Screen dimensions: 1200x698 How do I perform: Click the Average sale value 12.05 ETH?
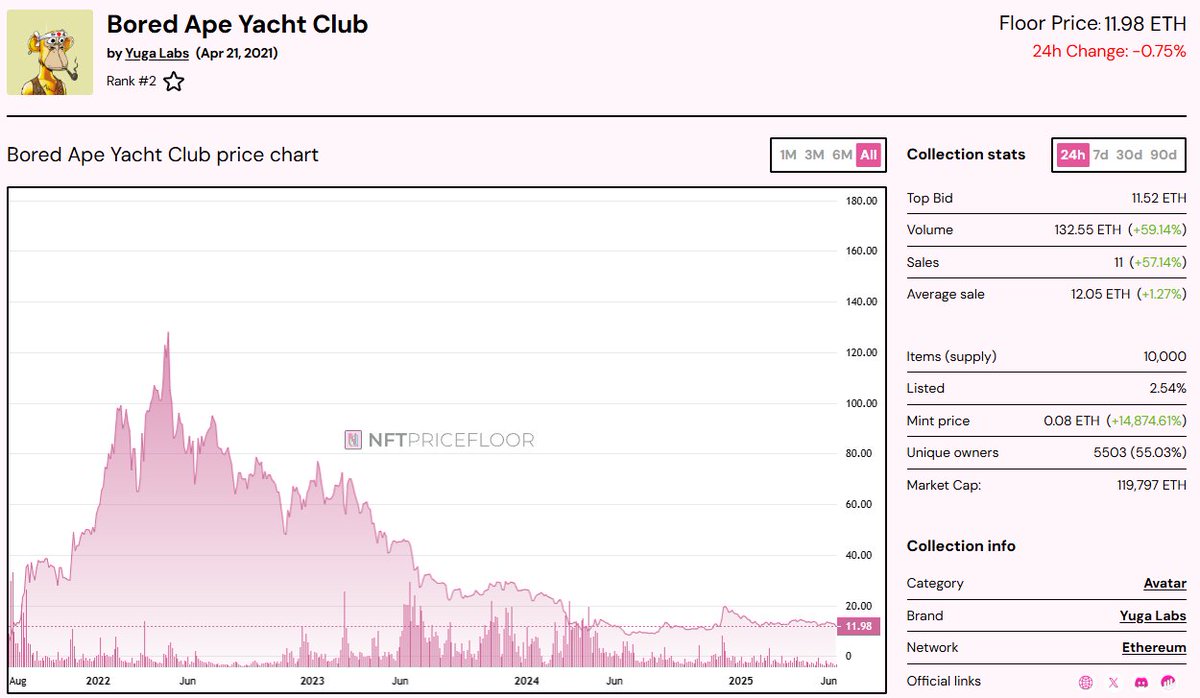coord(1100,294)
